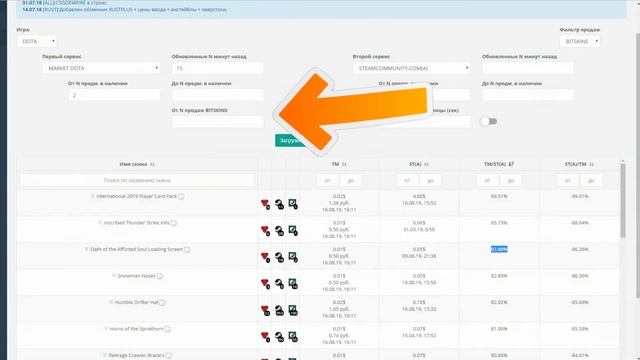The height and width of the screenshot is (360, 640).
Task: Copy name of Horns of the Spirethorn
Action: click(x=168, y=329)
